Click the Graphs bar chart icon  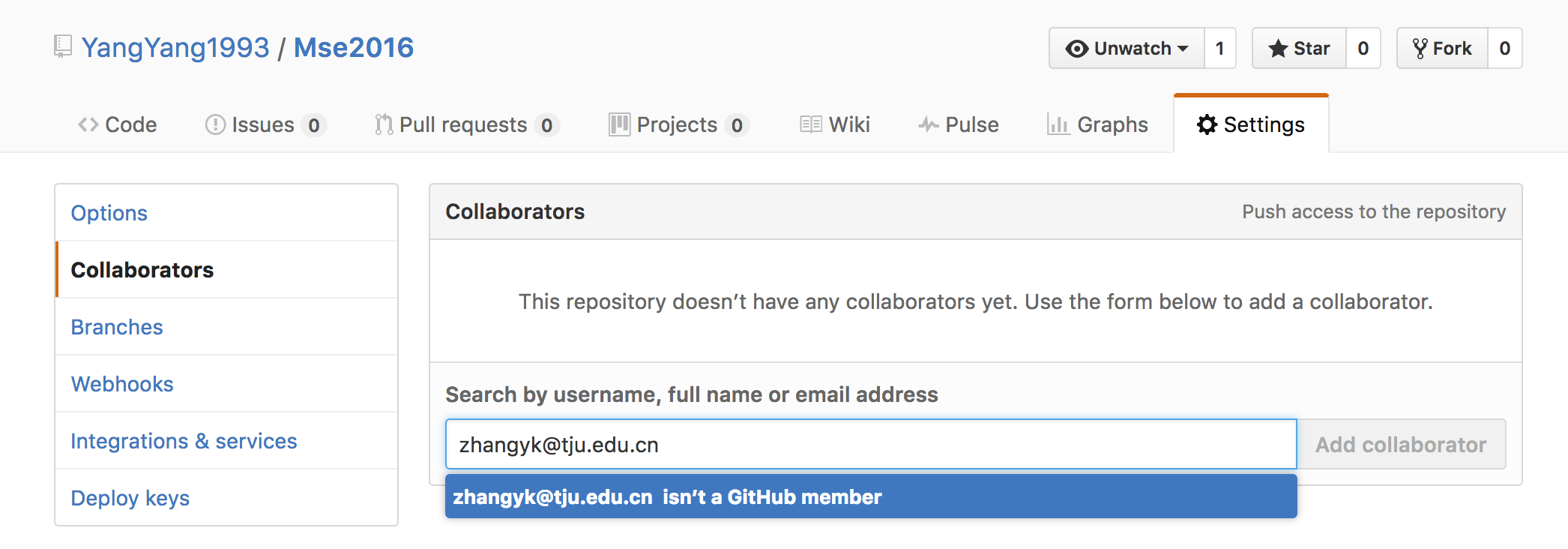click(1058, 124)
